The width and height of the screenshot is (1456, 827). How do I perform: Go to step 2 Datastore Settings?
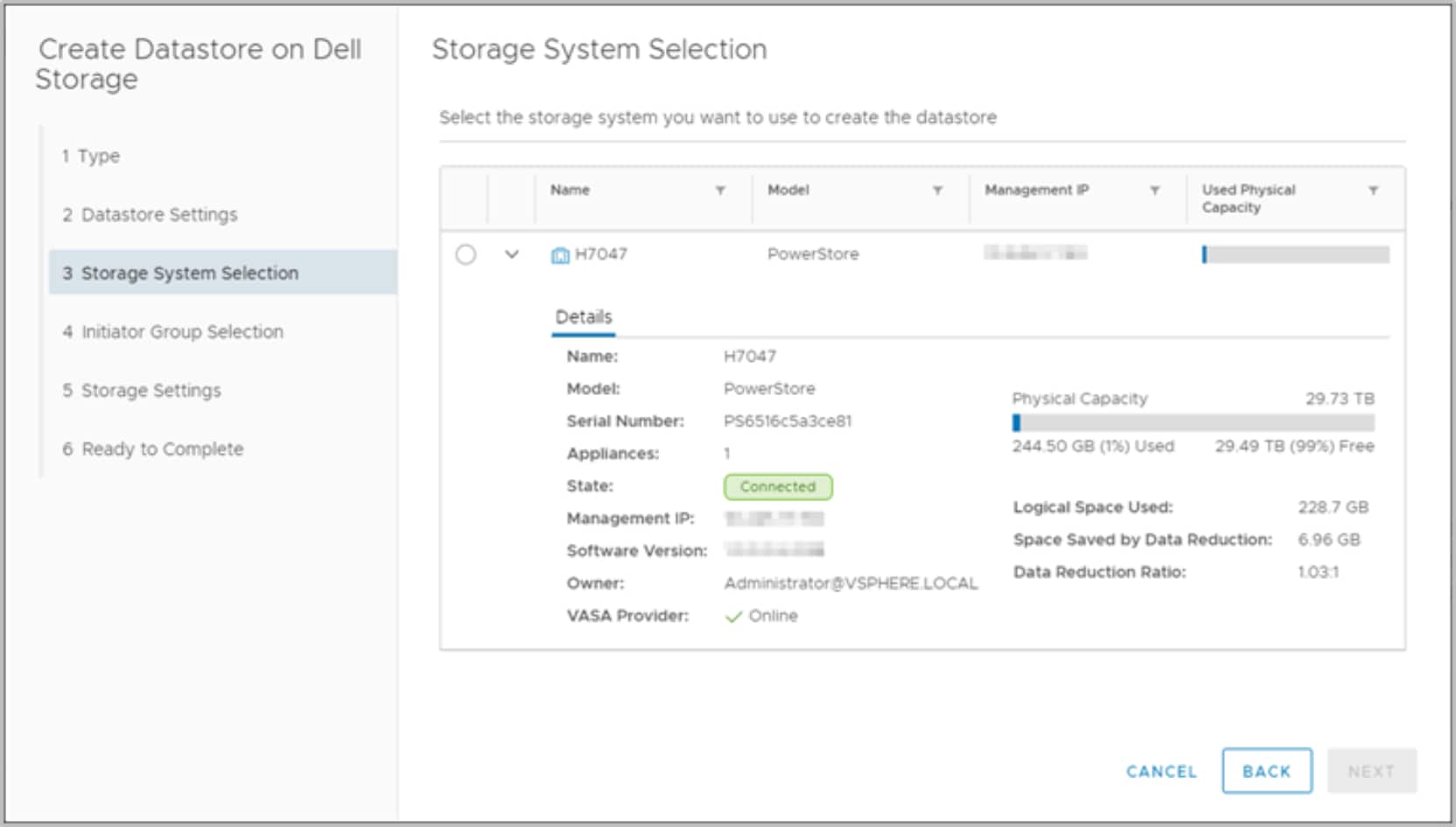[x=150, y=215]
